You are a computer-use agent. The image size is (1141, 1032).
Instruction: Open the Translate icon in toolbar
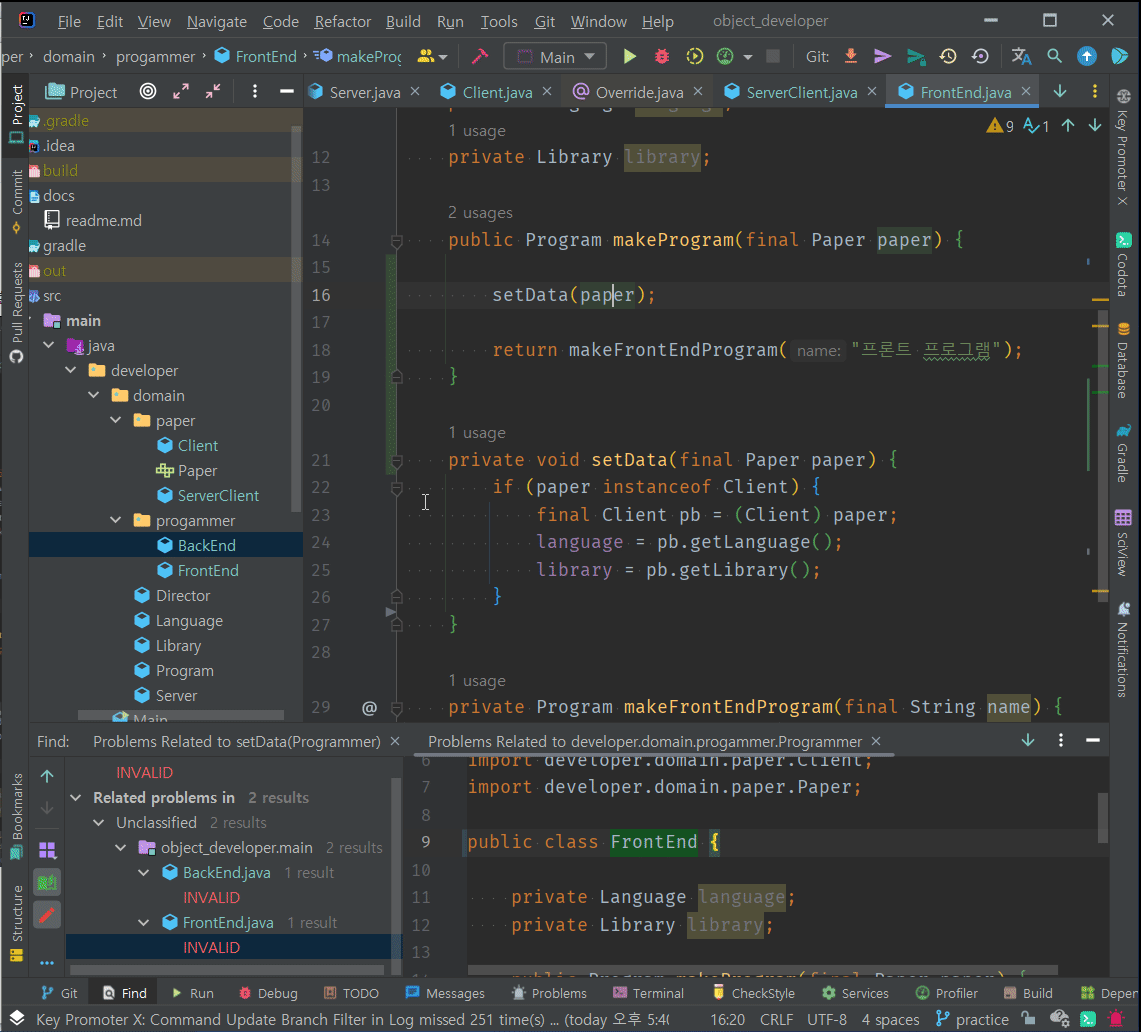tap(1021, 56)
